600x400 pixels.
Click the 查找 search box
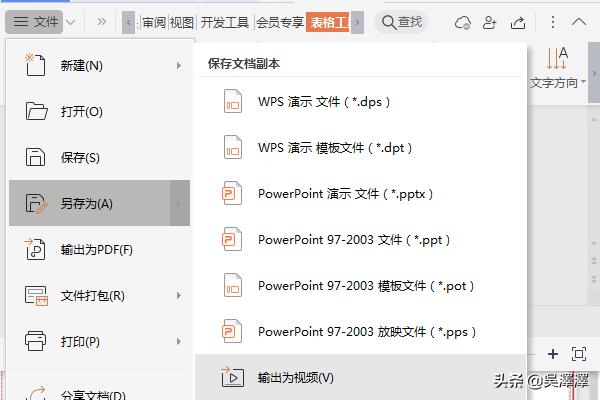tap(402, 22)
